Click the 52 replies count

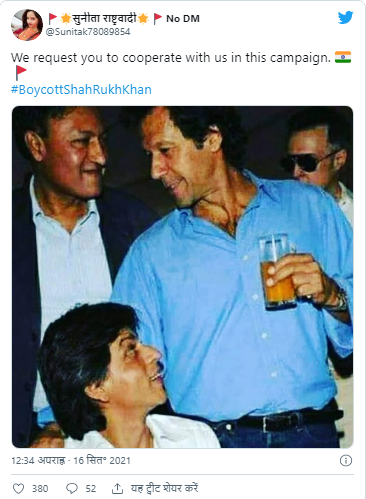click(x=91, y=489)
